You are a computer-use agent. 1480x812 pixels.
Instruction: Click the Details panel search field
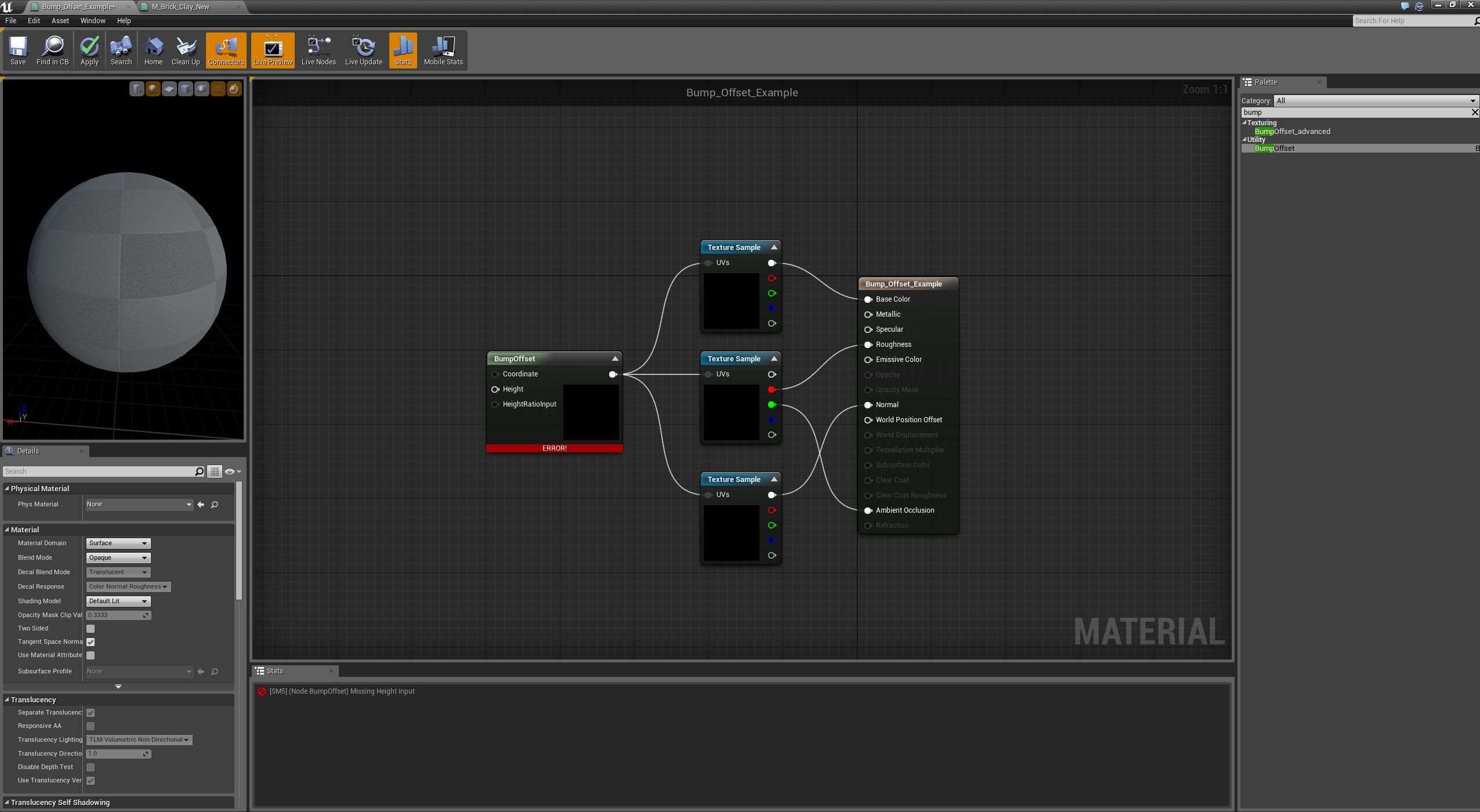coord(99,472)
